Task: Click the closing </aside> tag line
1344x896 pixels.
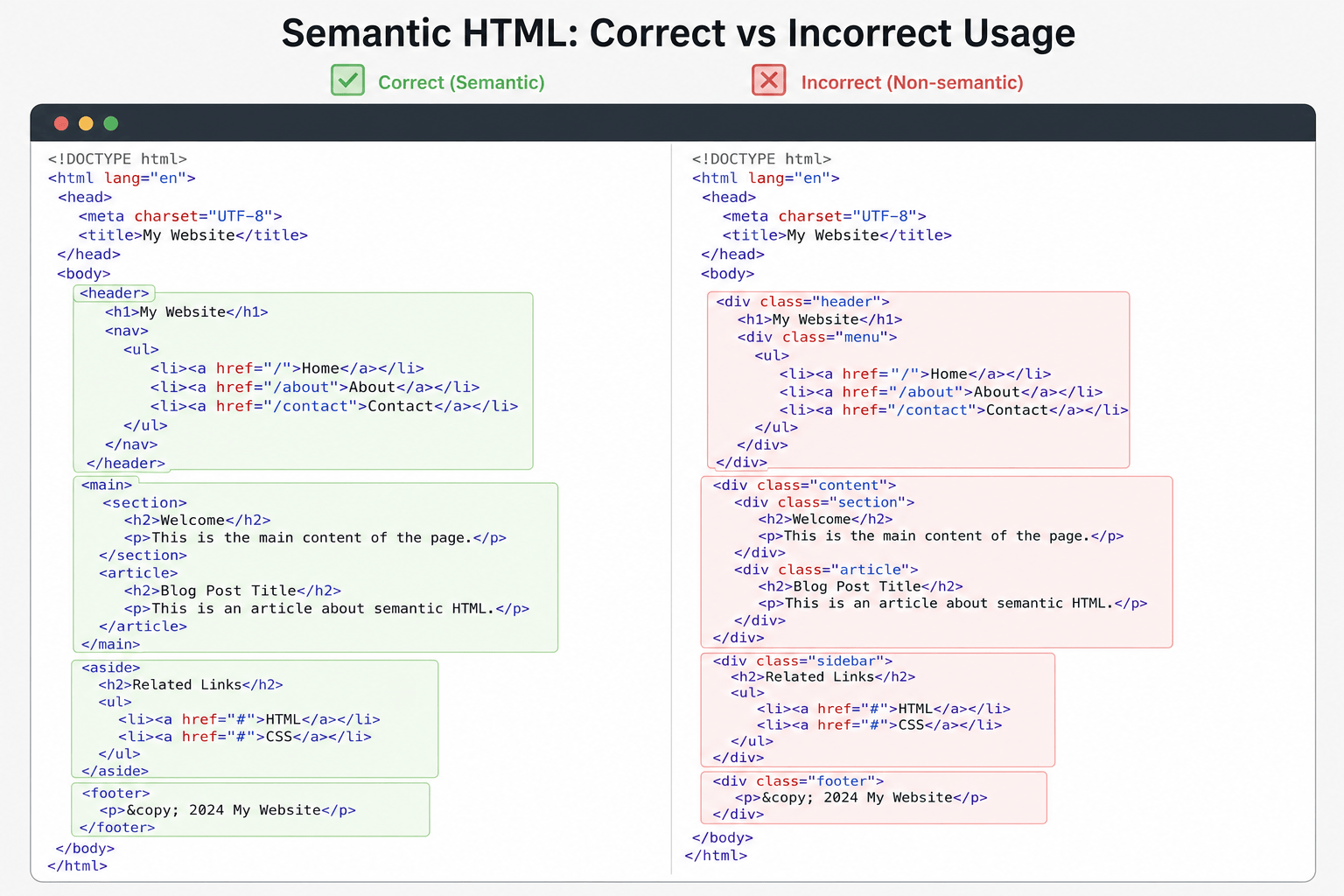Action: click(115, 771)
